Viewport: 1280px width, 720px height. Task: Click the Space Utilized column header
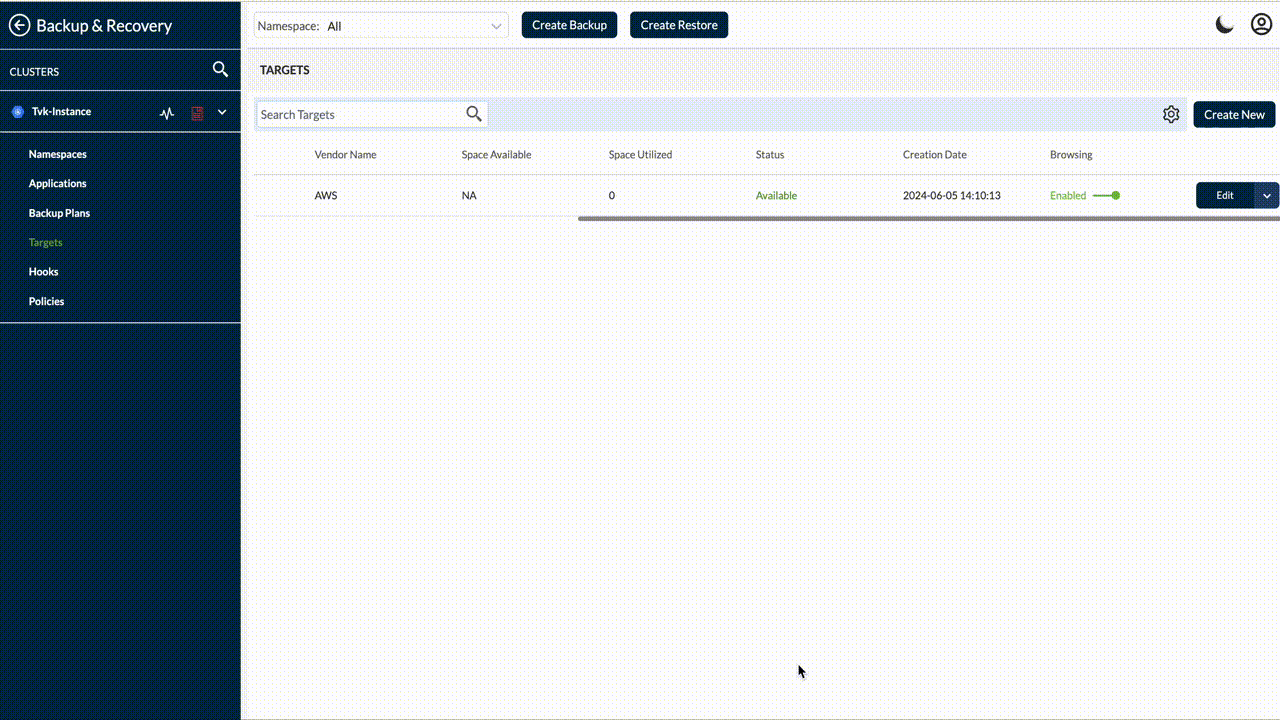point(640,155)
